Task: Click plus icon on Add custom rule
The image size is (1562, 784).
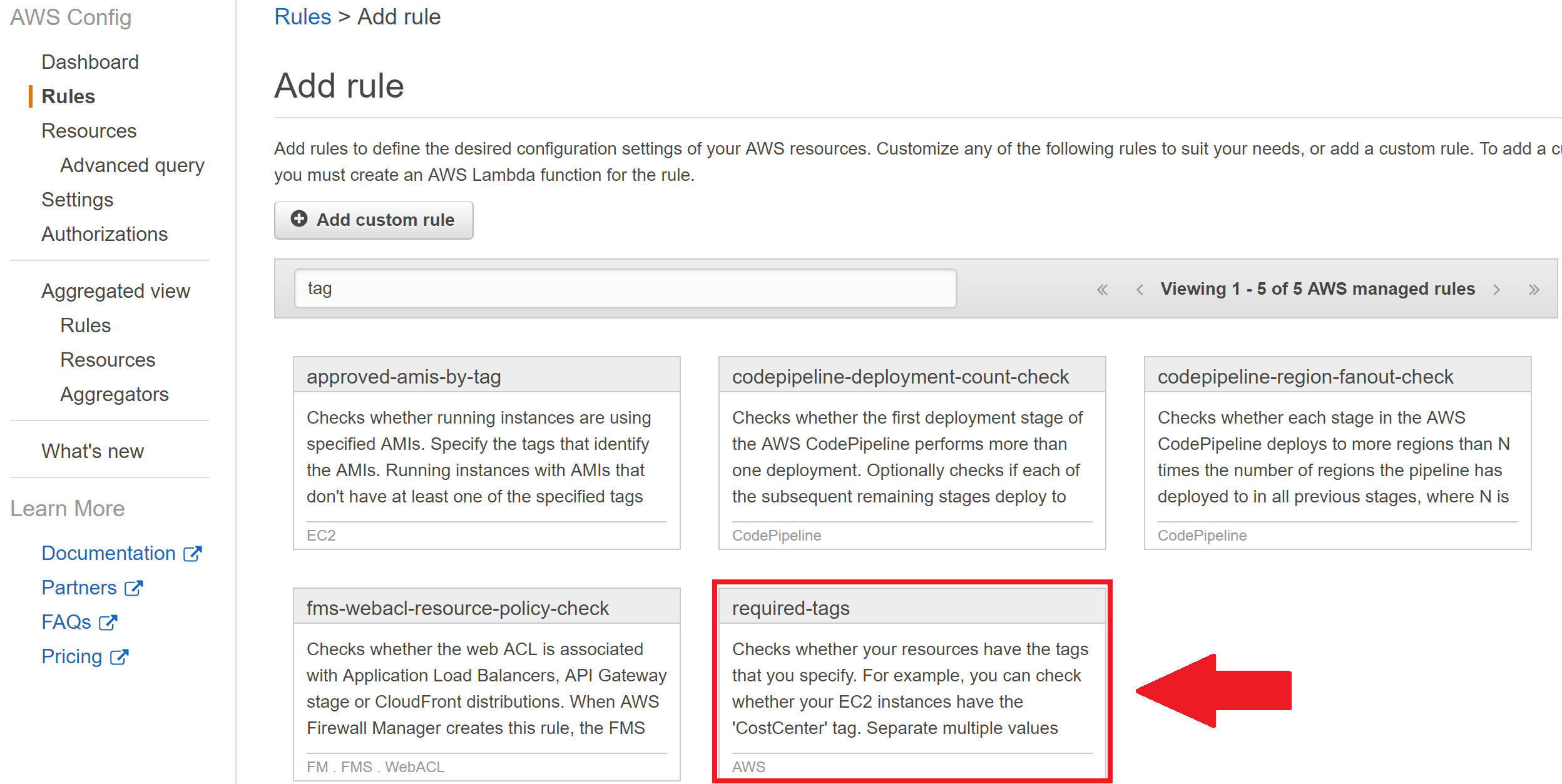Action: click(299, 219)
